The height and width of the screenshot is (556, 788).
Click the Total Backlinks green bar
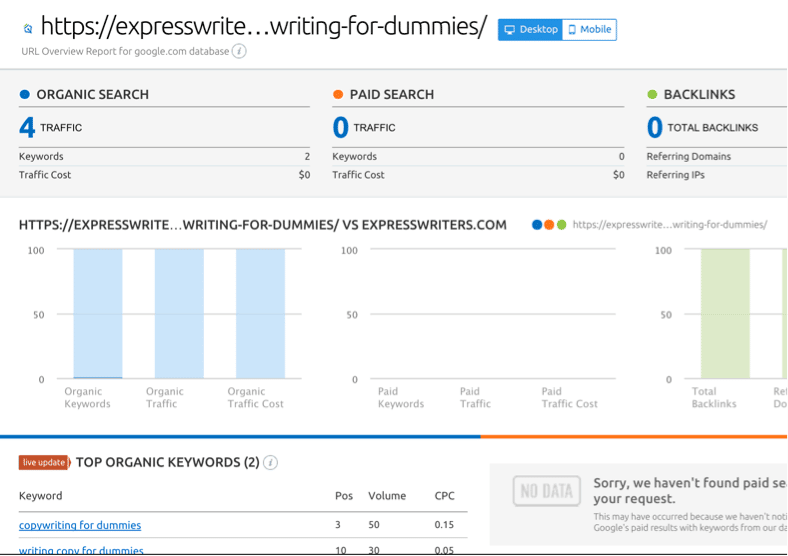click(x=725, y=314)
